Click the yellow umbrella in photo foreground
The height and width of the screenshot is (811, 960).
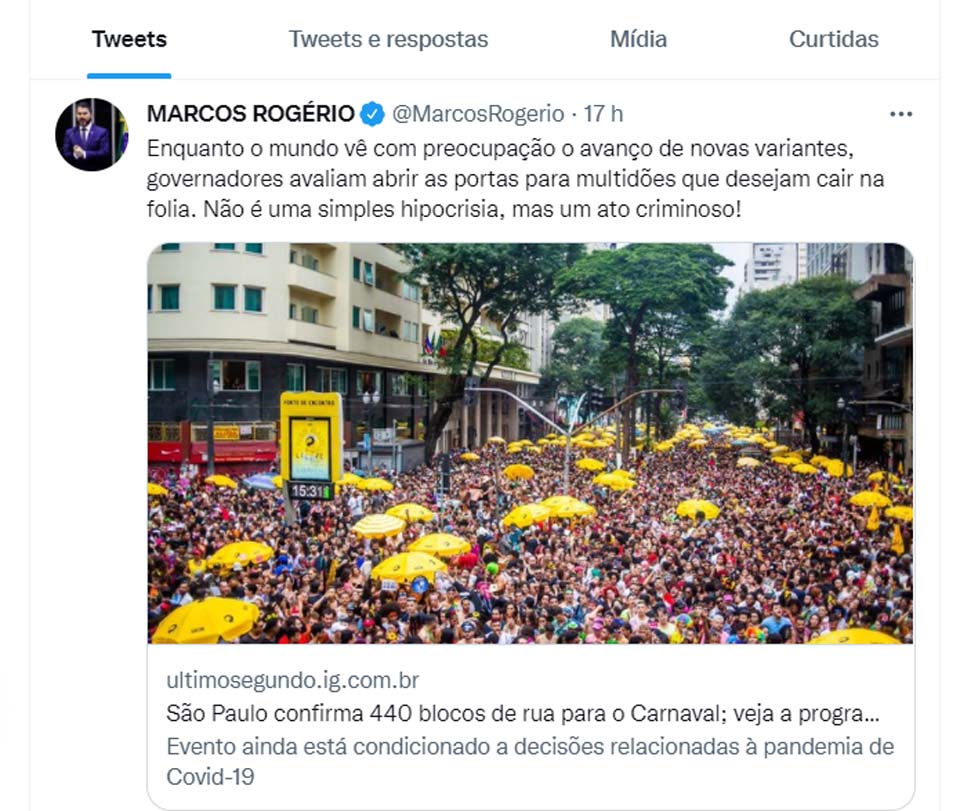(205, 619)
